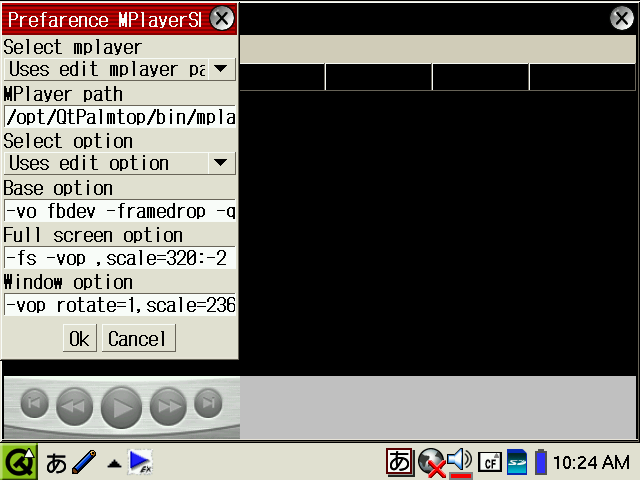Close the Preference MPlayerSl dialog
The height and width of the screenshot is (480, 640).
222,18
